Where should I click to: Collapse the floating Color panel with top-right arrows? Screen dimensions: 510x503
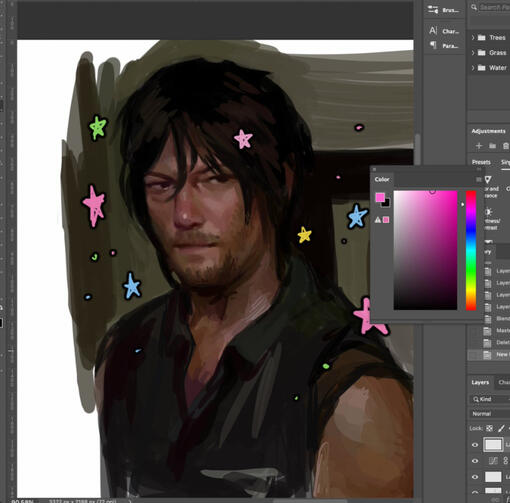click(479, 169)
